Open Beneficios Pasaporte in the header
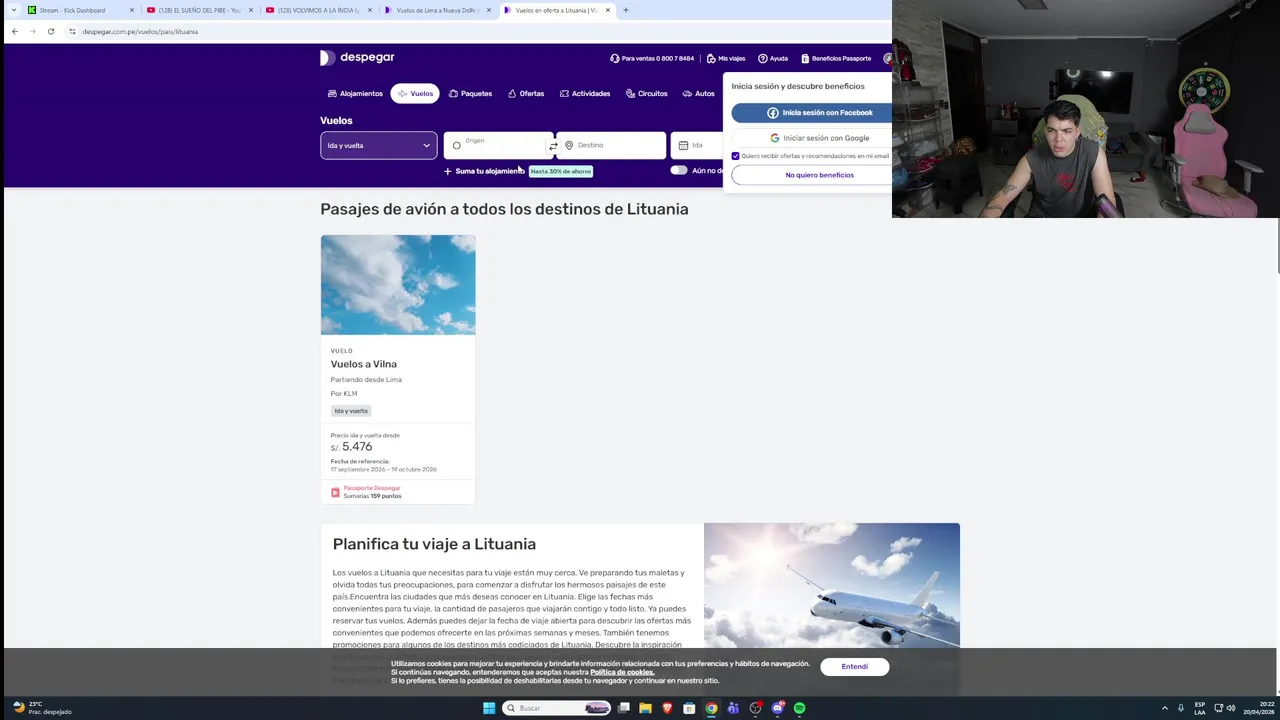Image resolution: width=1280 pixels, height=720 pixels. pyautogui.click(x=835, y=58)
